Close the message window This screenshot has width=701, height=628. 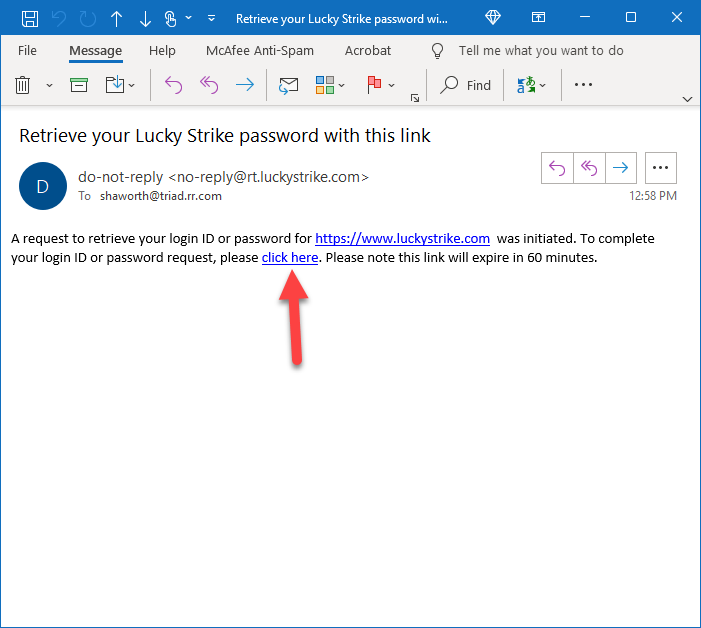pos(677,17)
